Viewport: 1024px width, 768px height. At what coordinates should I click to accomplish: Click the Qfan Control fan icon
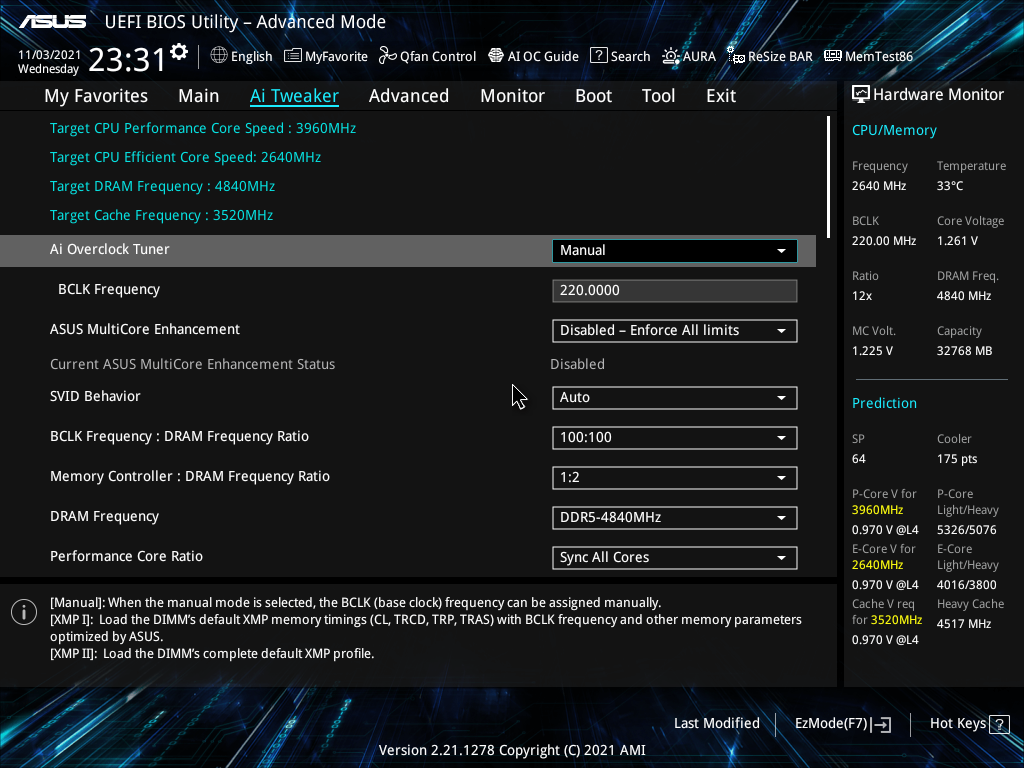pyautogui.click(x=388, y=56)
